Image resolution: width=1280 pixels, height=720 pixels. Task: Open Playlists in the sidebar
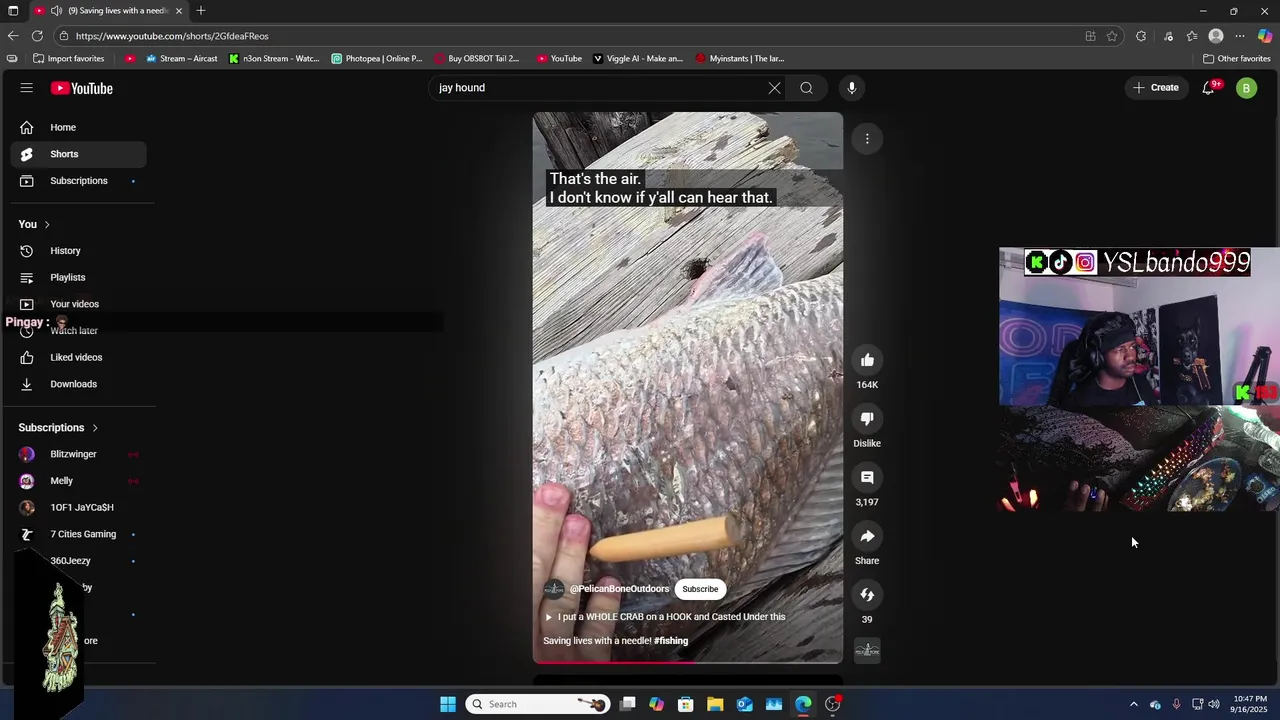click(x=78, y=277)
